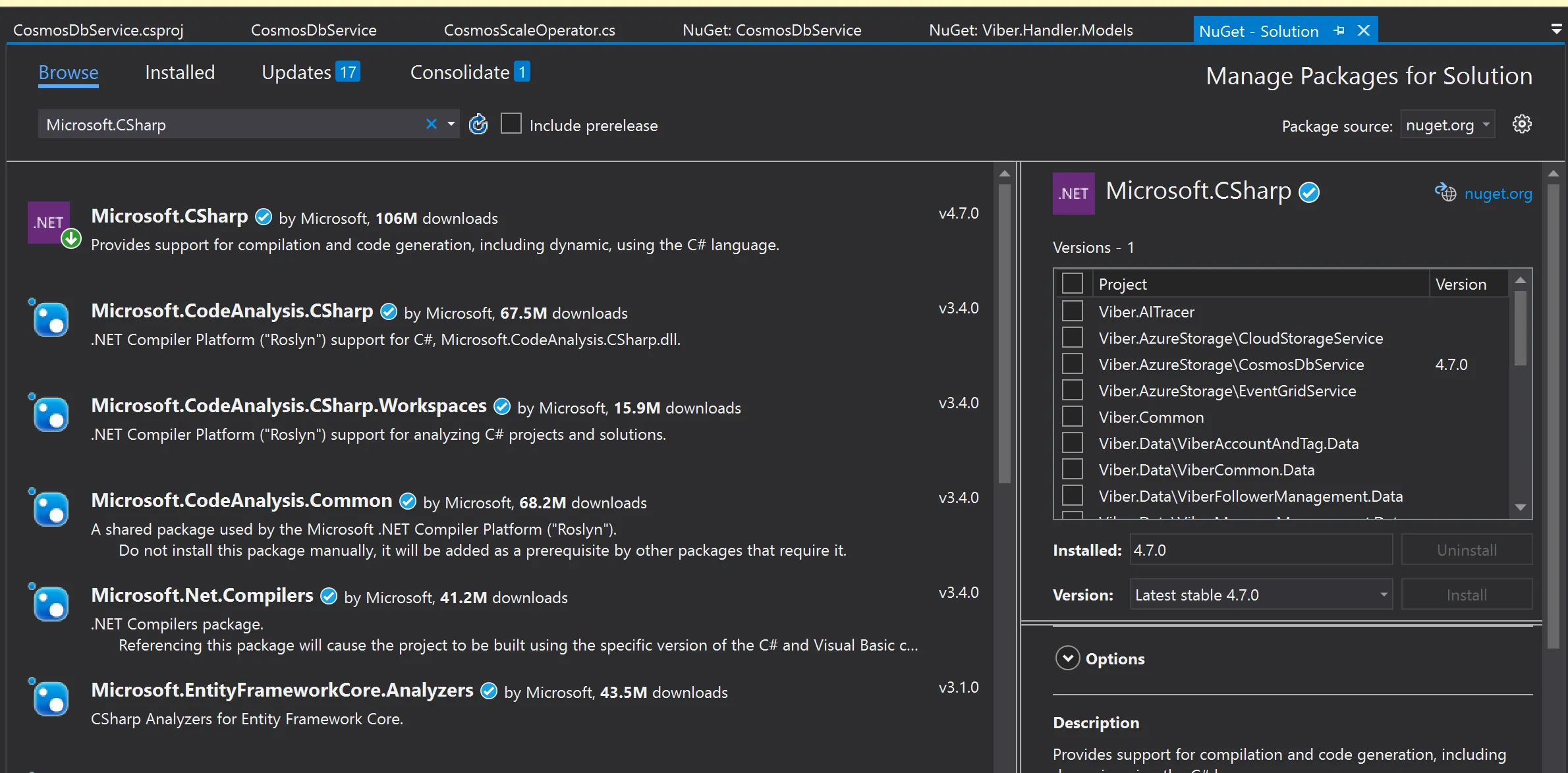Open the Version dropdown (Latest stable 4.7.0)
Image resolution: width=1568 pixels, height=773 pixels.
(1261, 595)
